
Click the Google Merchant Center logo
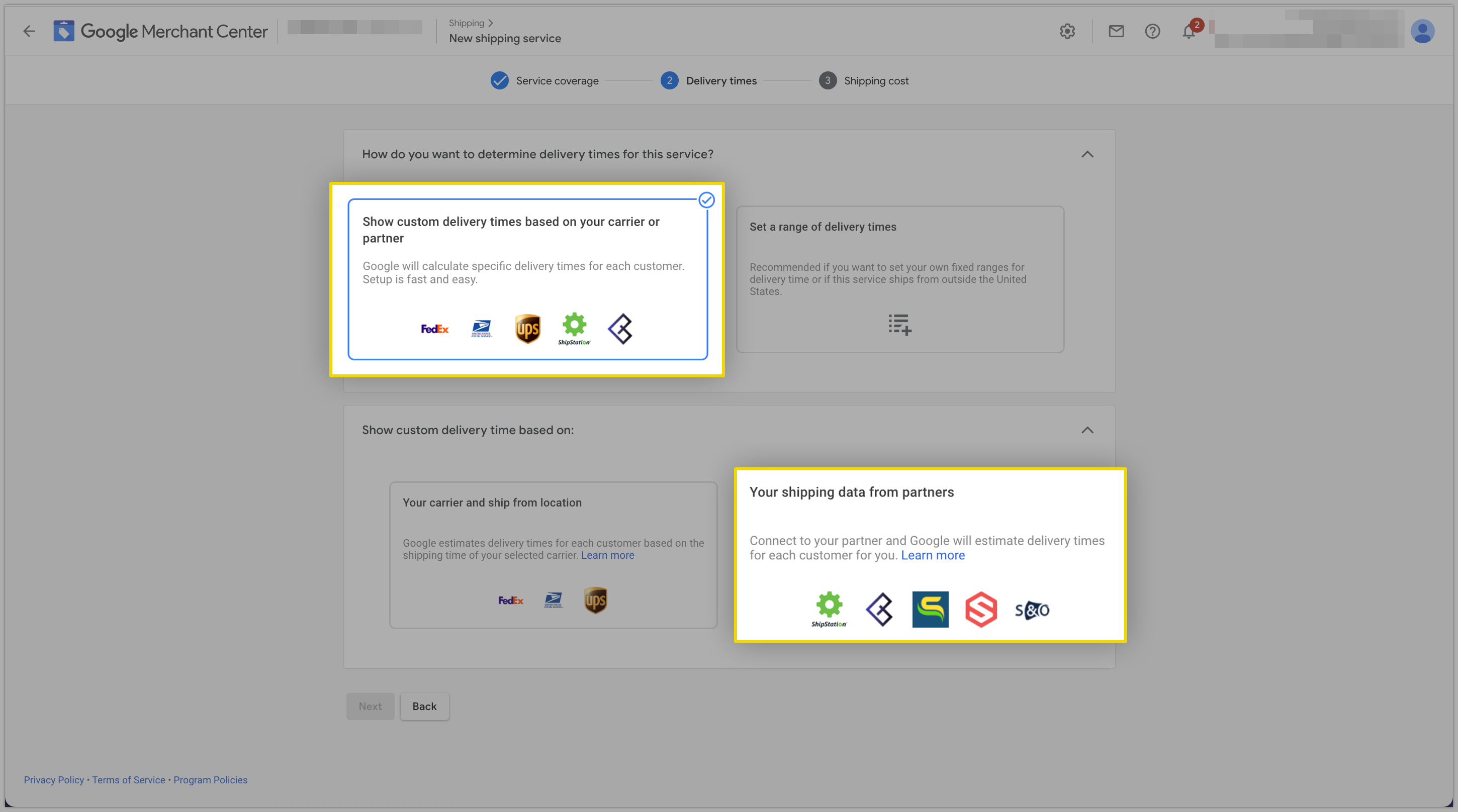click(x=160, y=31)
